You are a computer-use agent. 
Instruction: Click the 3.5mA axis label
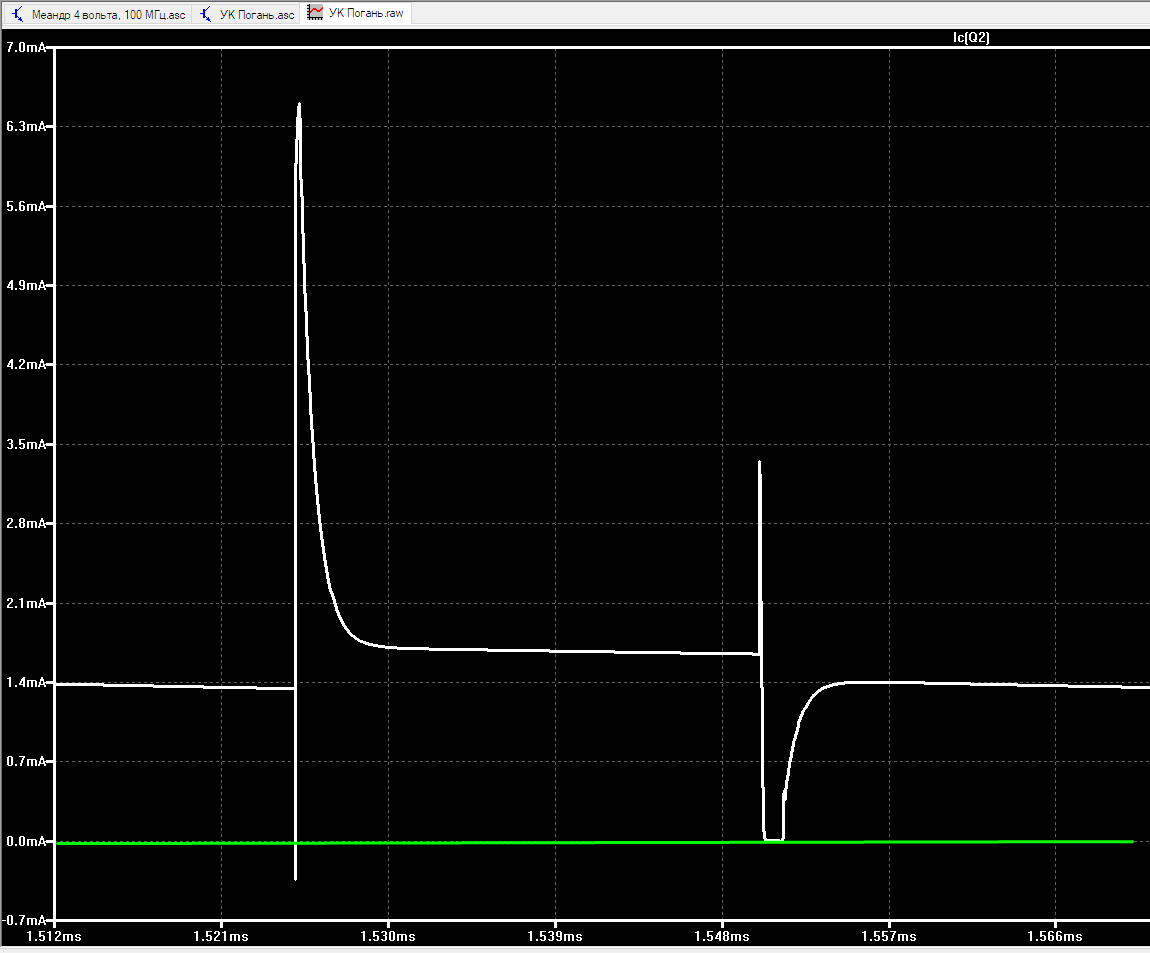click(26, 445)
